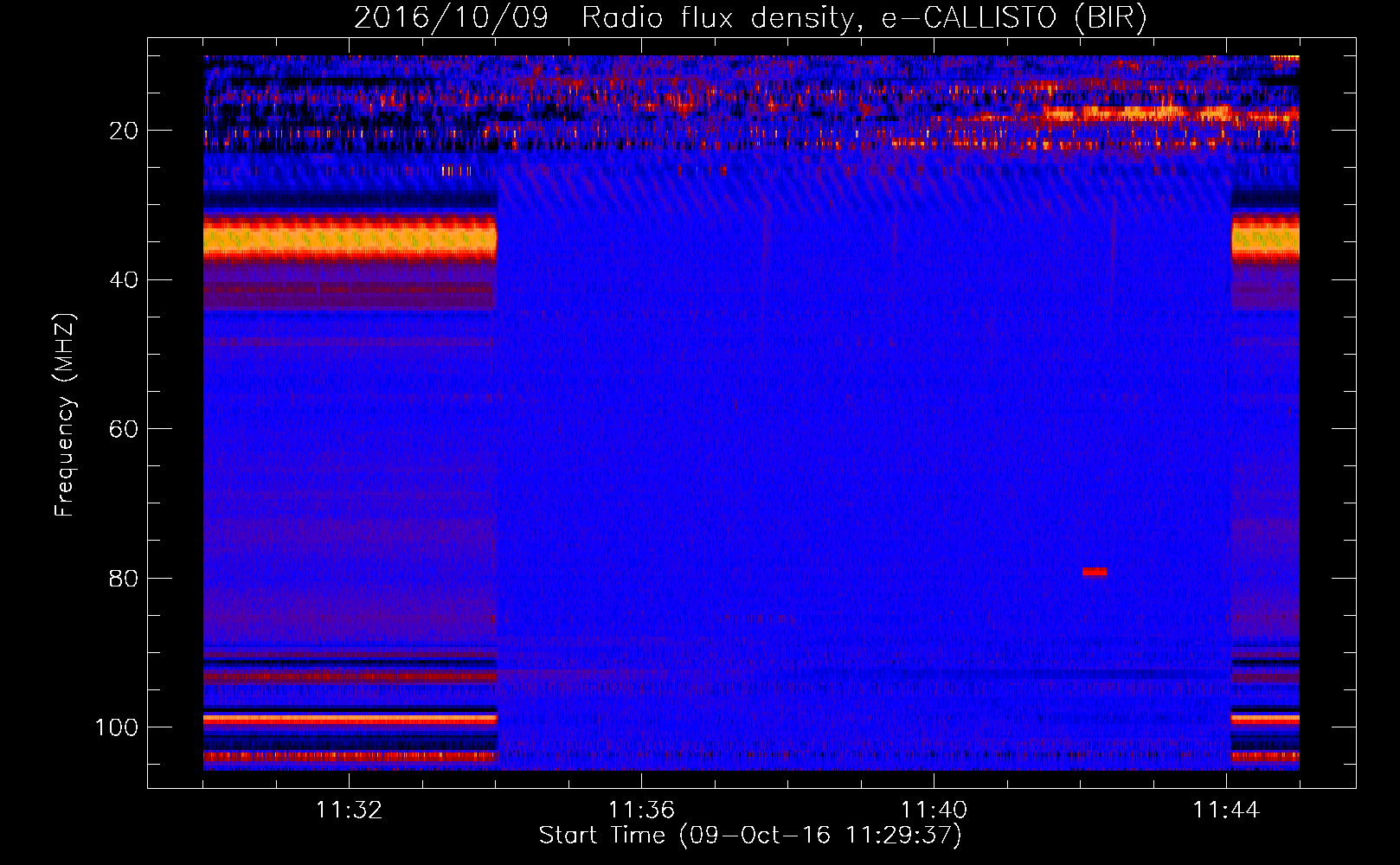Click the 11:40 time tick label
Viewport: 1400px width, 865px height.
934,811
